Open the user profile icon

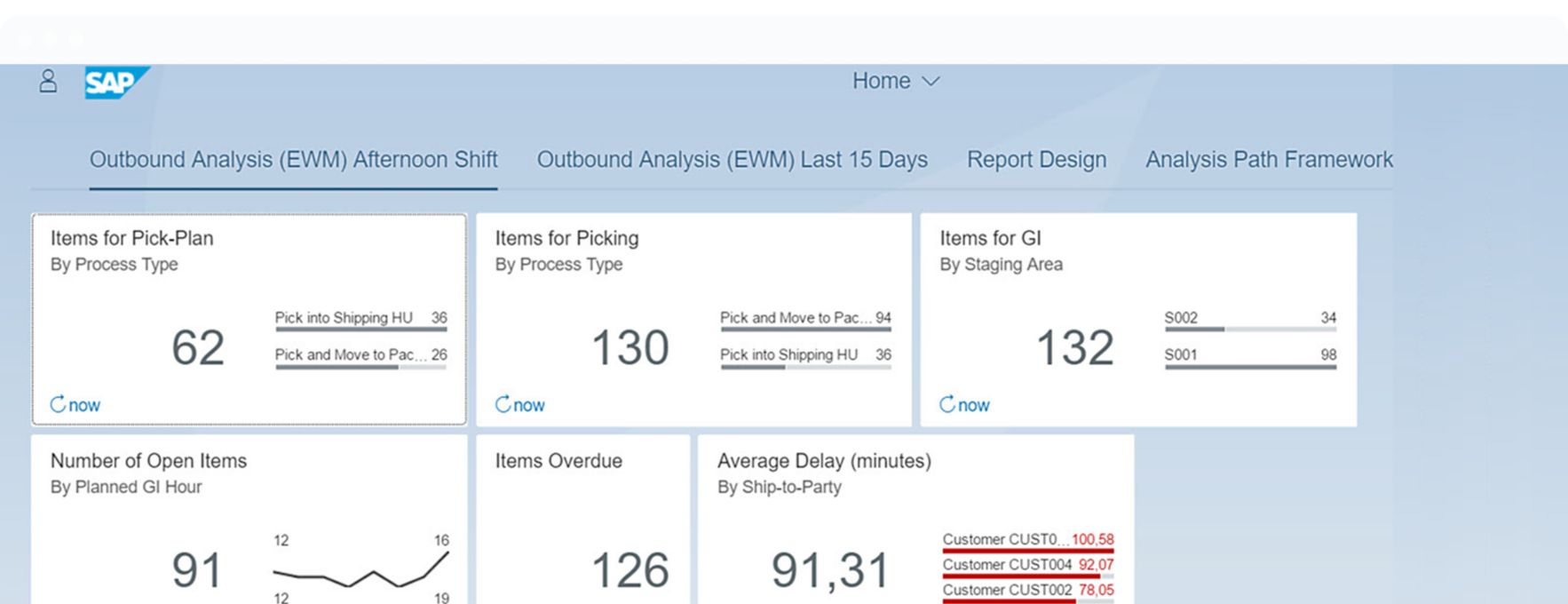pos(48,82)
